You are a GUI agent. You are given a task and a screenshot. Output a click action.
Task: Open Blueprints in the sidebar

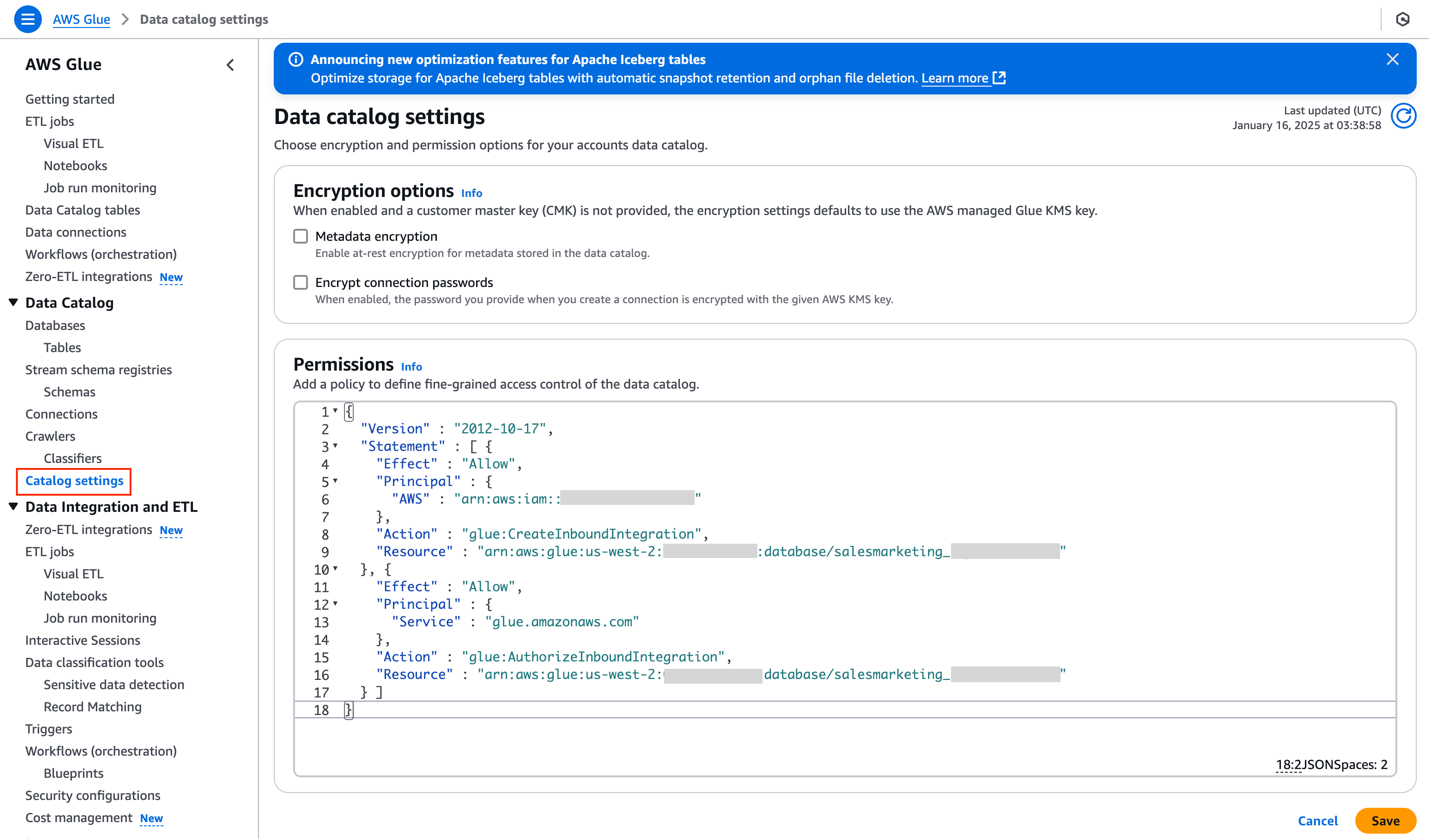[x=73, y=773]
